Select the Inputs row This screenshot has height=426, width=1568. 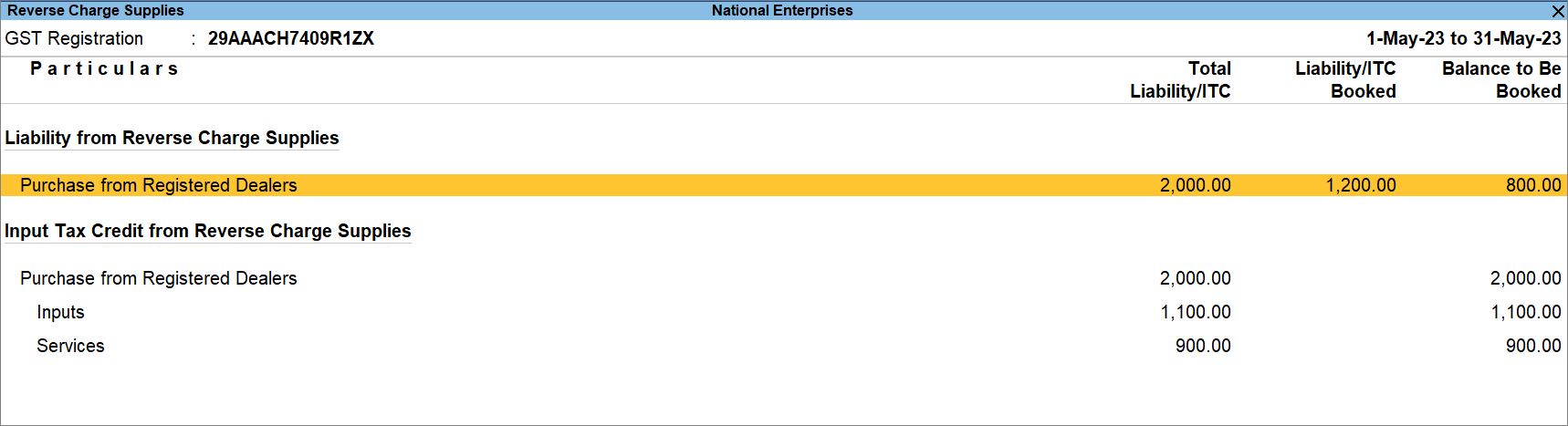pos(60,312)
